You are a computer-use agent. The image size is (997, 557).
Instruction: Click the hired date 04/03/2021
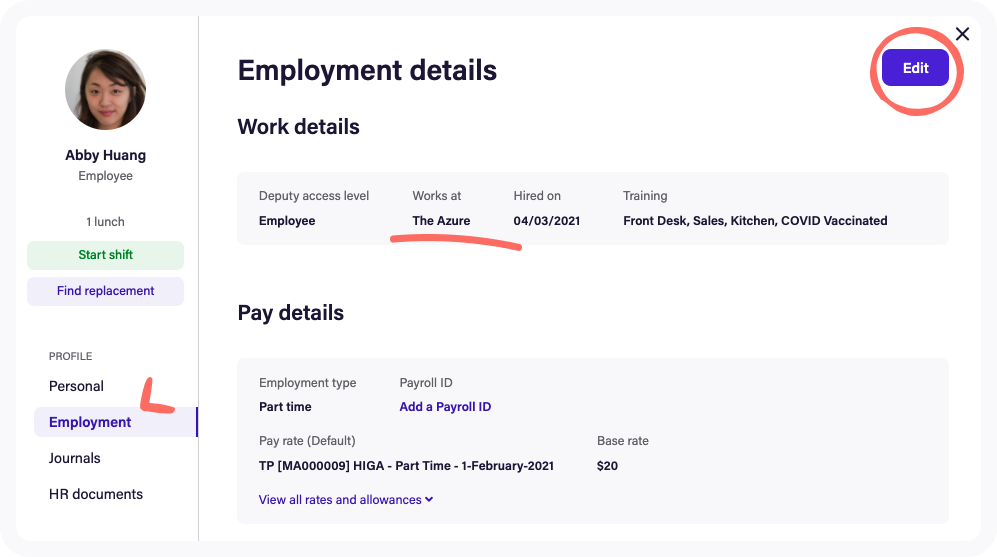pos(546,221)
